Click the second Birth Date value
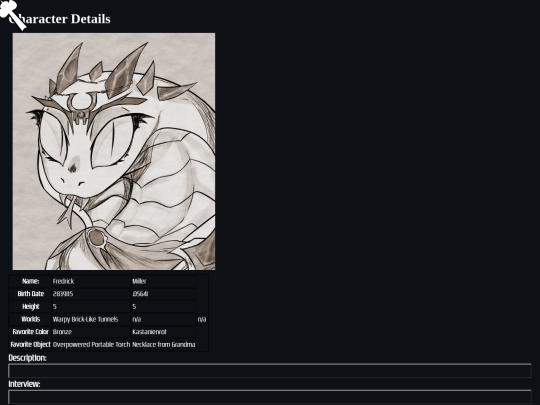The height and width of the screenshot is (405, 540). (x=163, y=294)
